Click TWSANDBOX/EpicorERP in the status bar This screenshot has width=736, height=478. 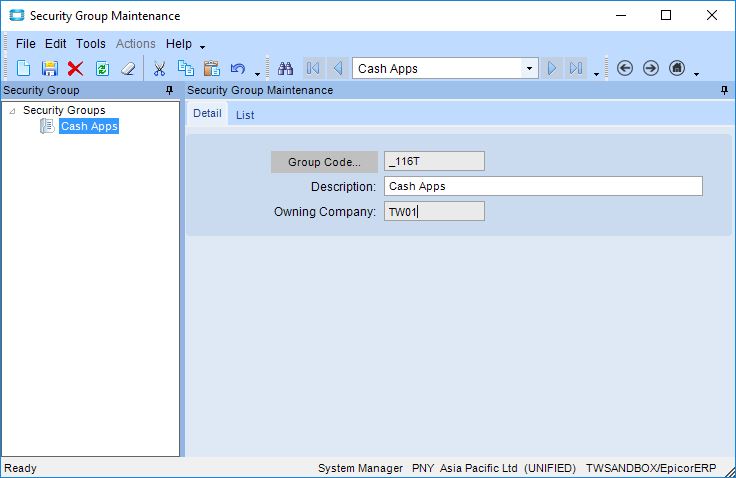[x=651, y=468]
